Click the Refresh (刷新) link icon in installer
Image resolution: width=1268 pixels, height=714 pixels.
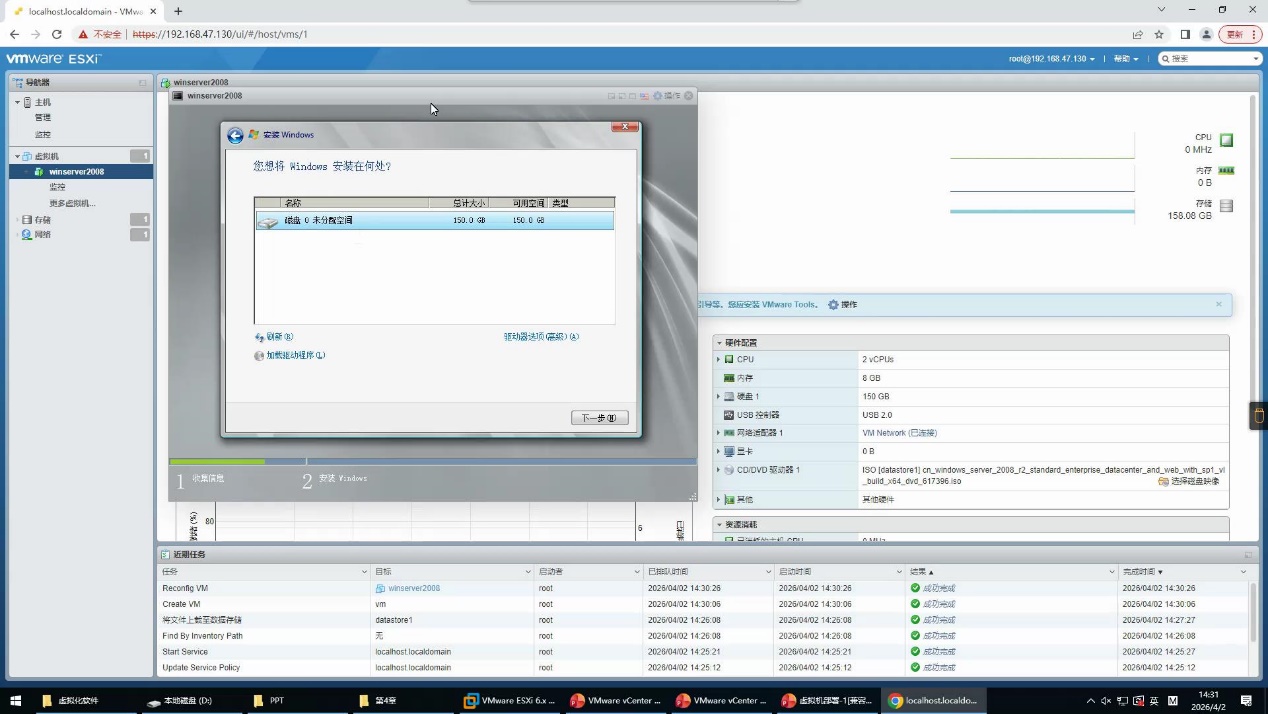pos(259,338)
